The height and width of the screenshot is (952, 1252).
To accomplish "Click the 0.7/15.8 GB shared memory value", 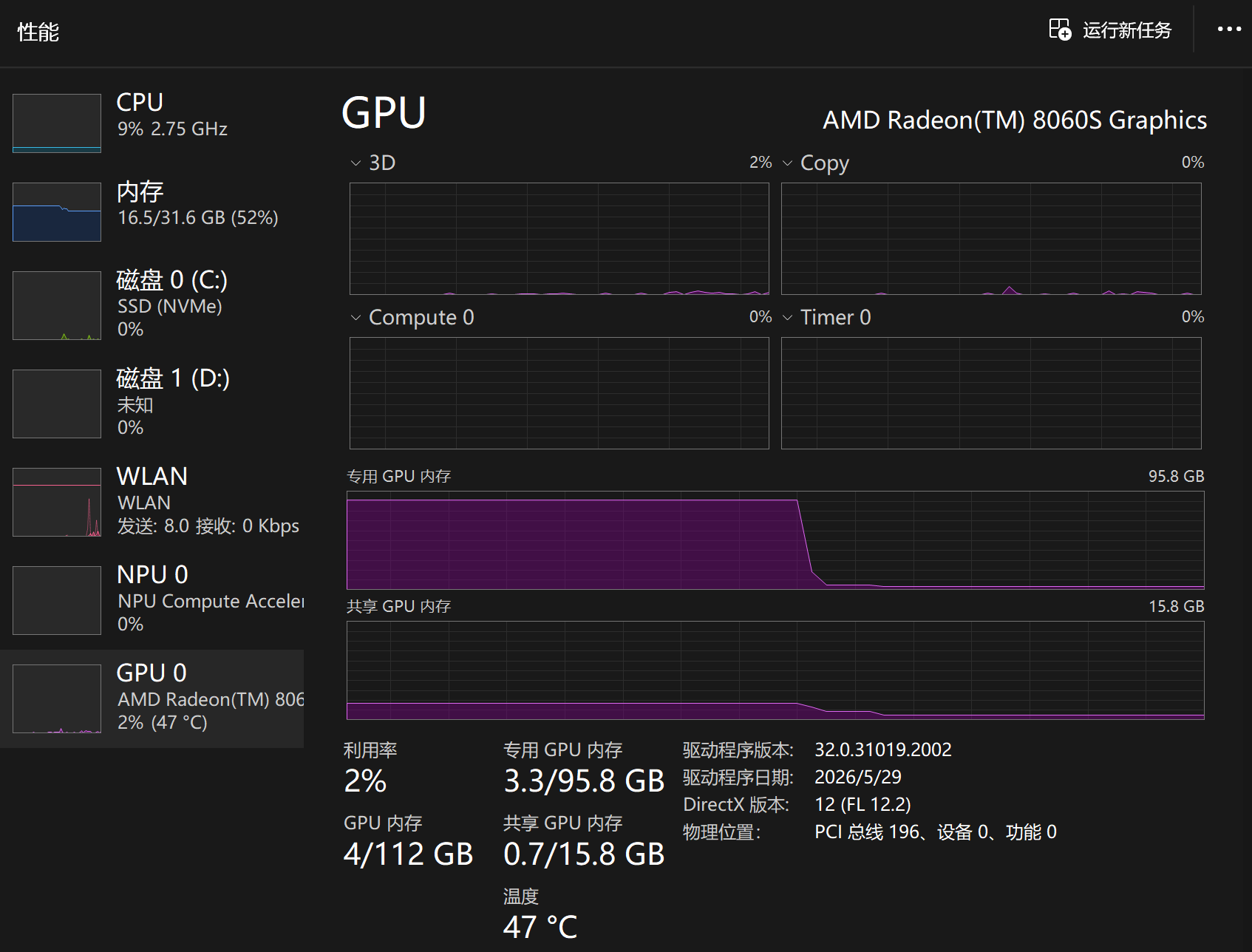I will (x=584, y=854).
